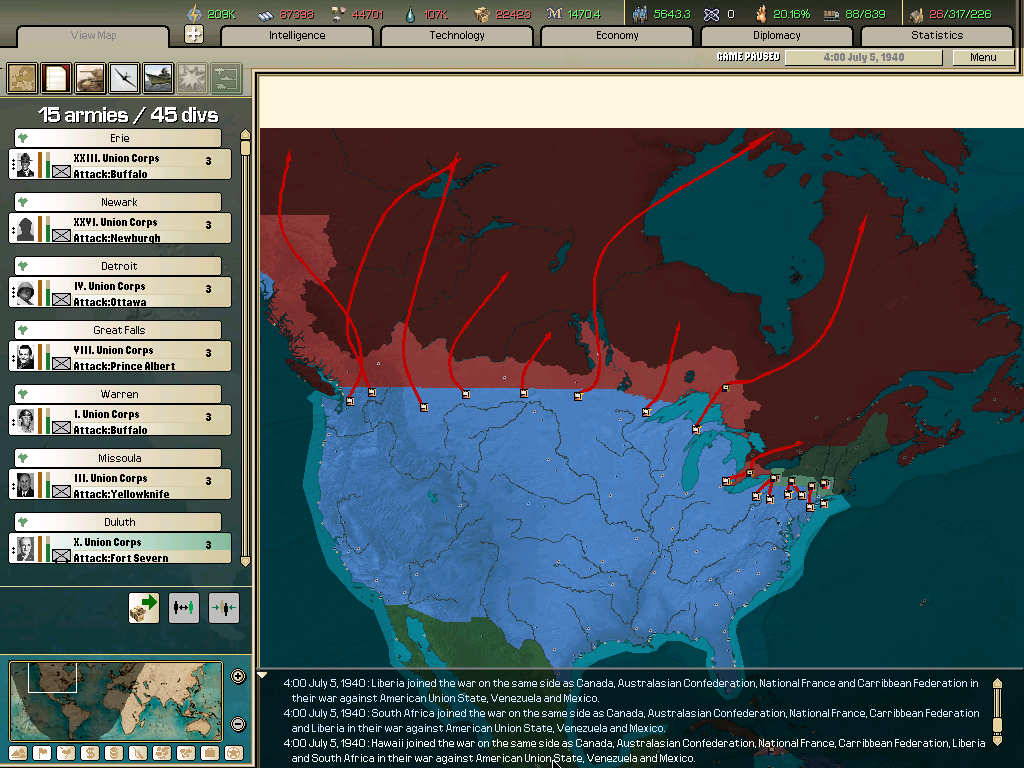The image size is (1024, 768).
Task: Click the flag political map mode icon
Action: point(42,753)
